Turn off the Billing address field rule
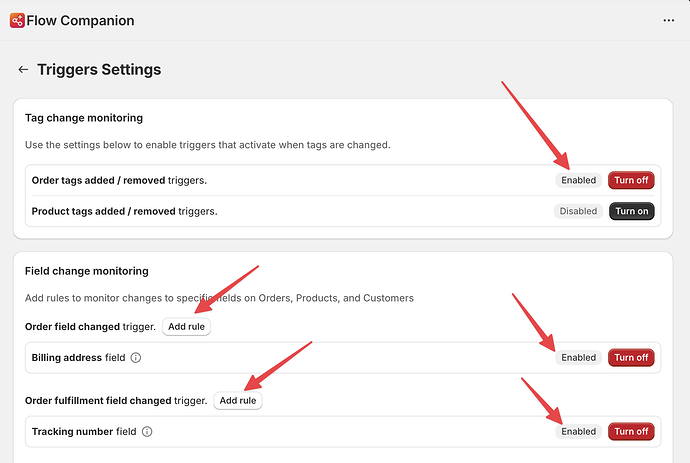This screenshot has height=463, width=690. point(631,358)
